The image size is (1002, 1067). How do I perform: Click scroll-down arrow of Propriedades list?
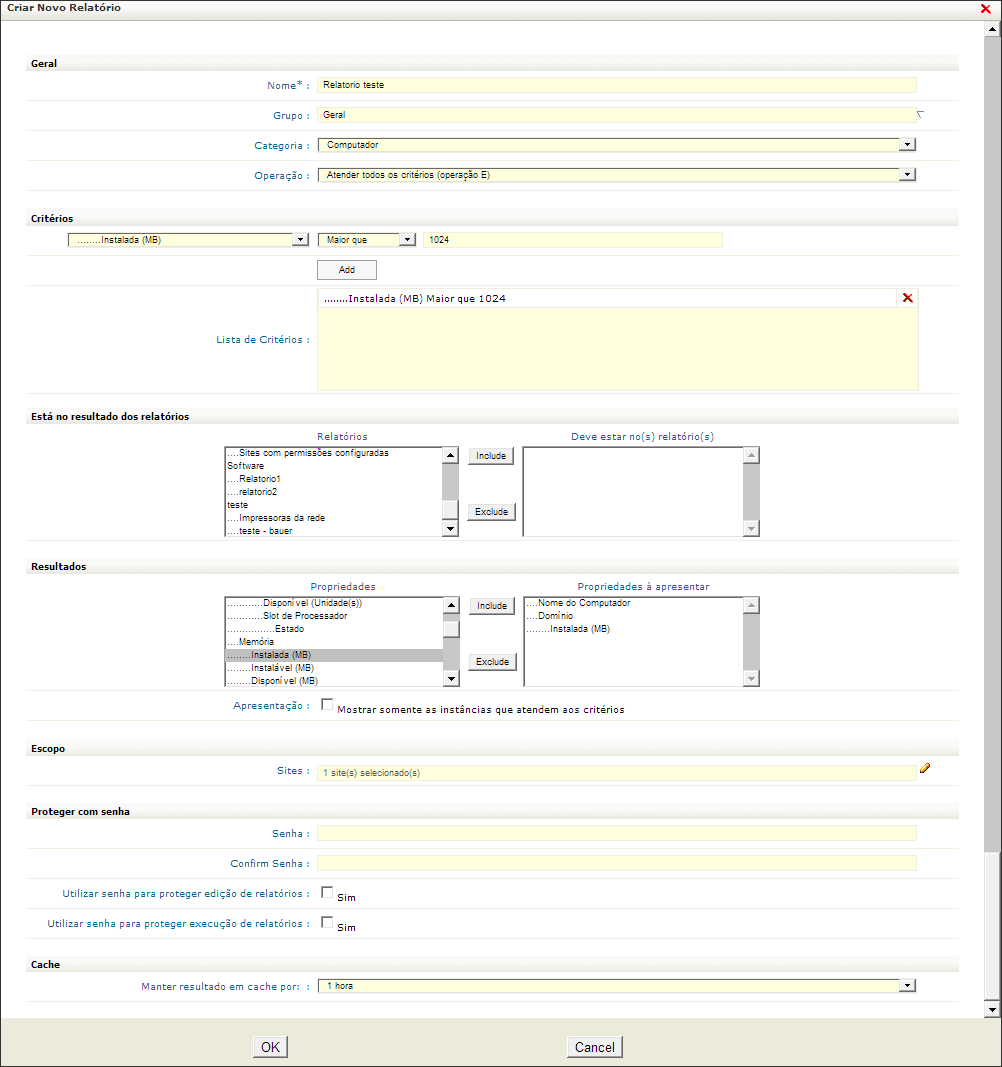pos(451,678)
